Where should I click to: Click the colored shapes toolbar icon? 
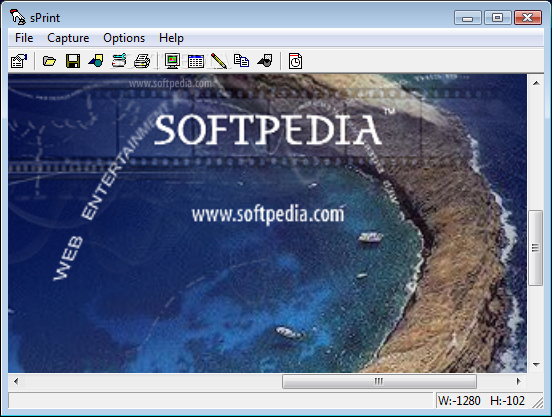[x=96, y=61]
